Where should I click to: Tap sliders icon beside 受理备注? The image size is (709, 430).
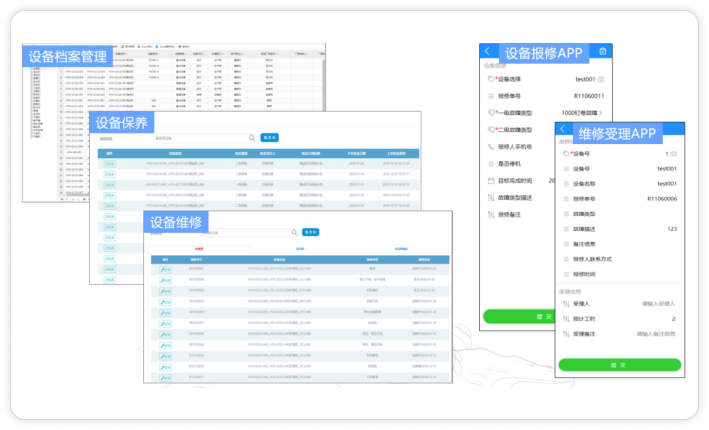tap(566, 334)
